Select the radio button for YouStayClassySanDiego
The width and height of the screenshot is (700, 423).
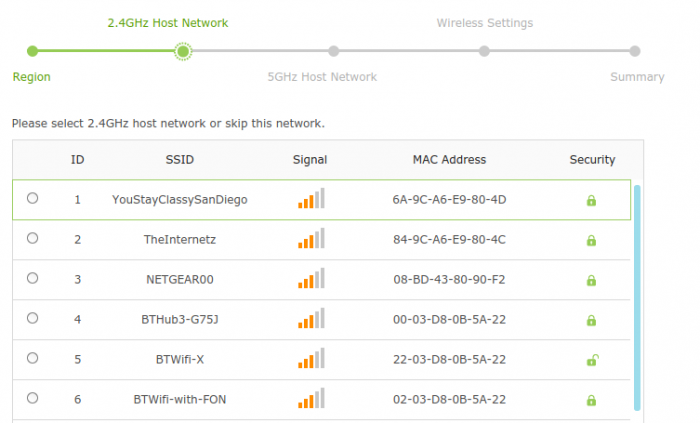coord(32,198)
